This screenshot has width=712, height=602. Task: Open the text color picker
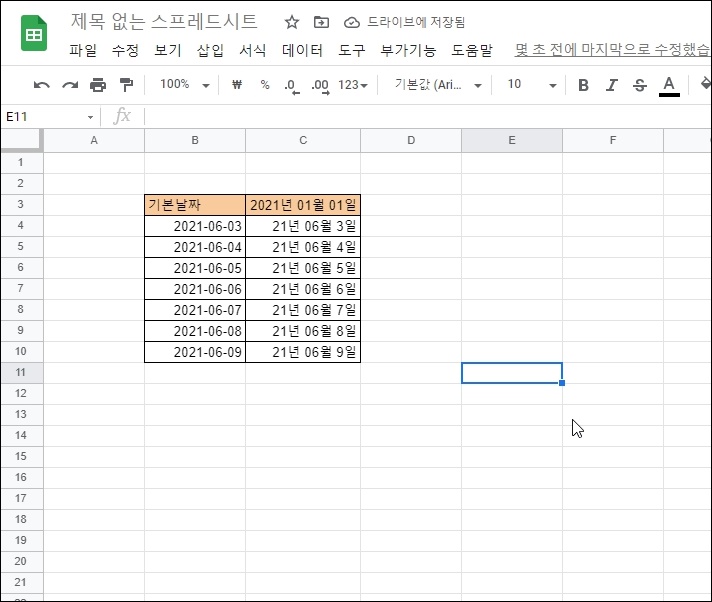[x=669, y=85]
